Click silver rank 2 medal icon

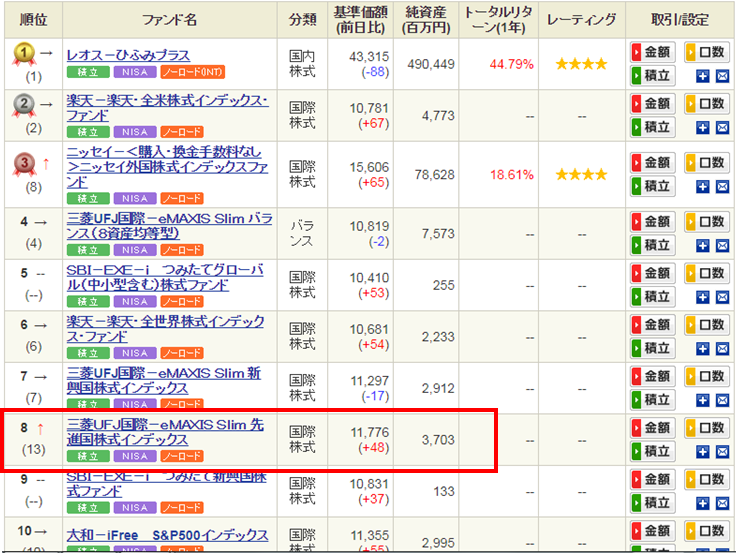coord(24,105)
